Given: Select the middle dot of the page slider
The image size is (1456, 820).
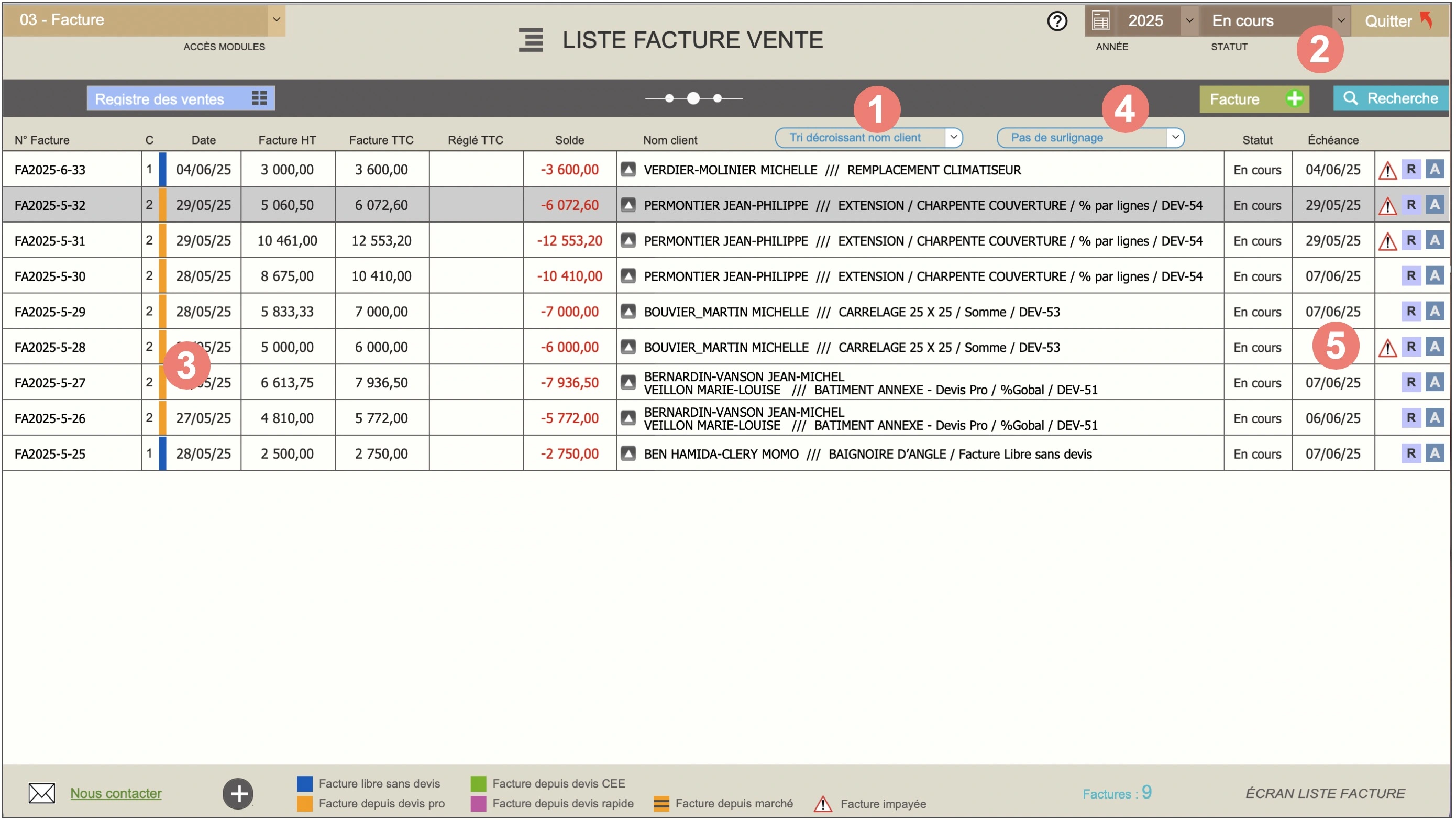Looking at the screenshot, I should click(693, 98).
